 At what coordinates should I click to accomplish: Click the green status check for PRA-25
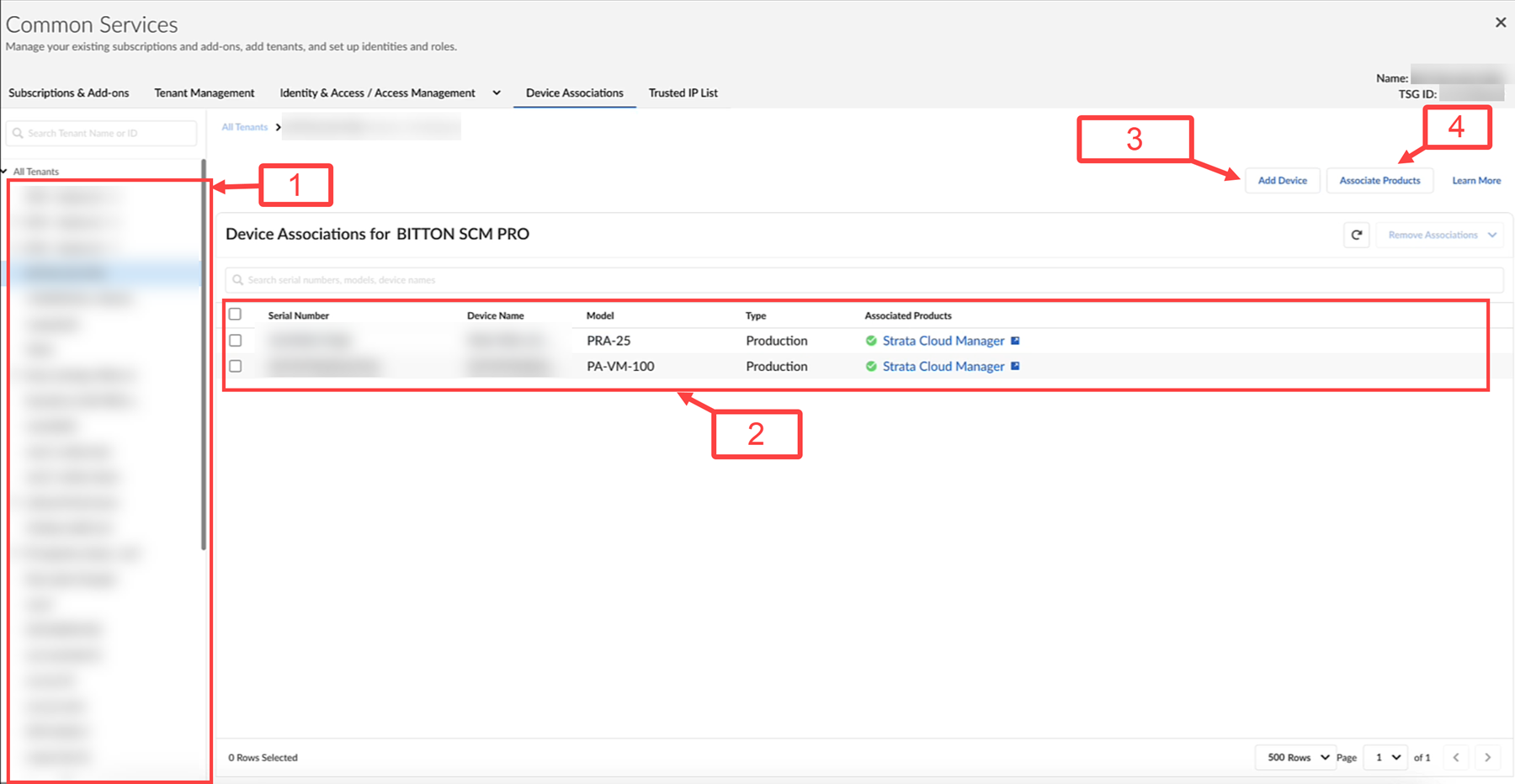click(x=871, y=341)
